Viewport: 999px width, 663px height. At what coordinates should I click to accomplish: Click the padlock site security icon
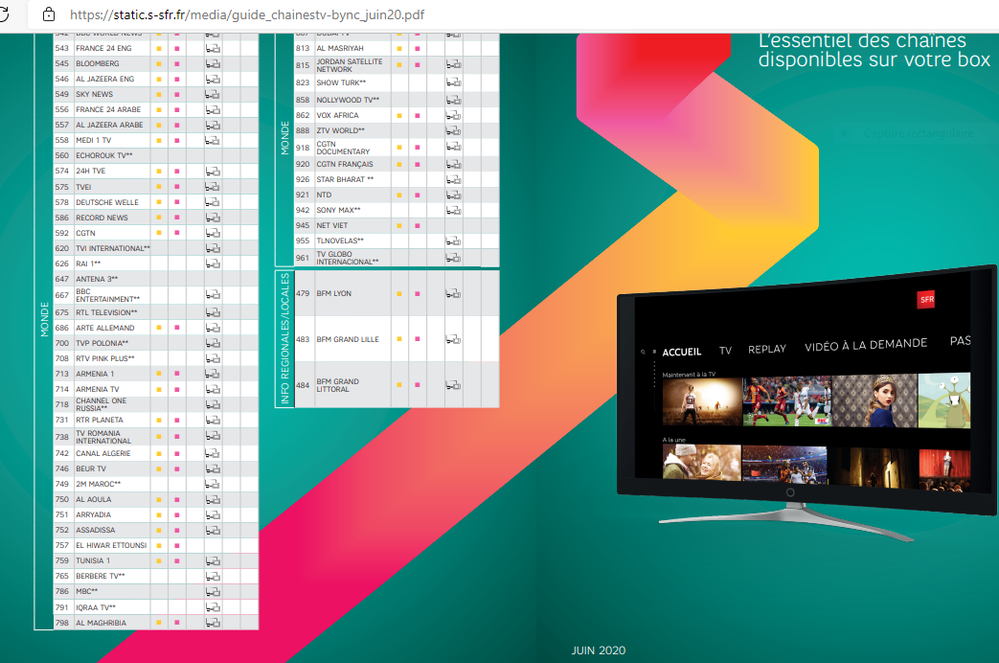[48, 15]
